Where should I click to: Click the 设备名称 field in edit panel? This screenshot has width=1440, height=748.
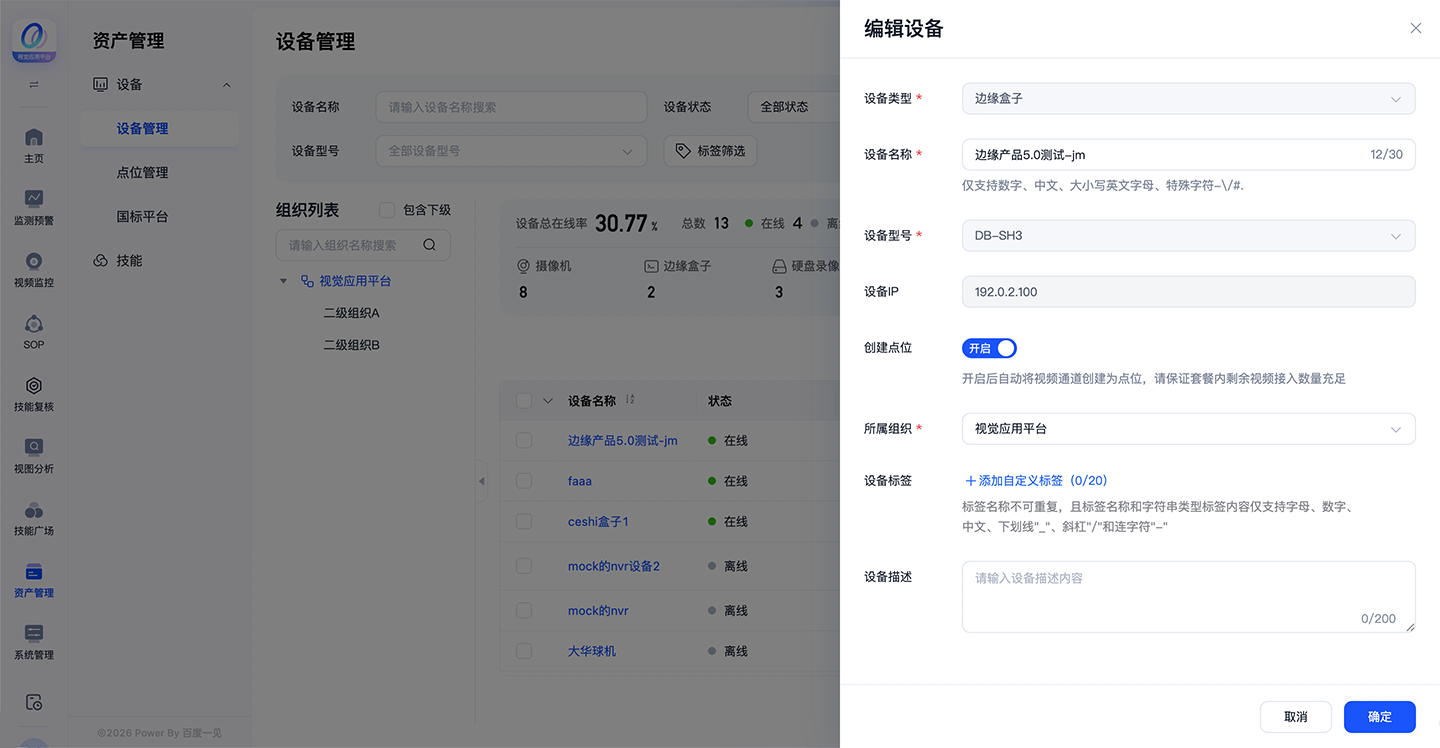click(x=1188, y=154)
